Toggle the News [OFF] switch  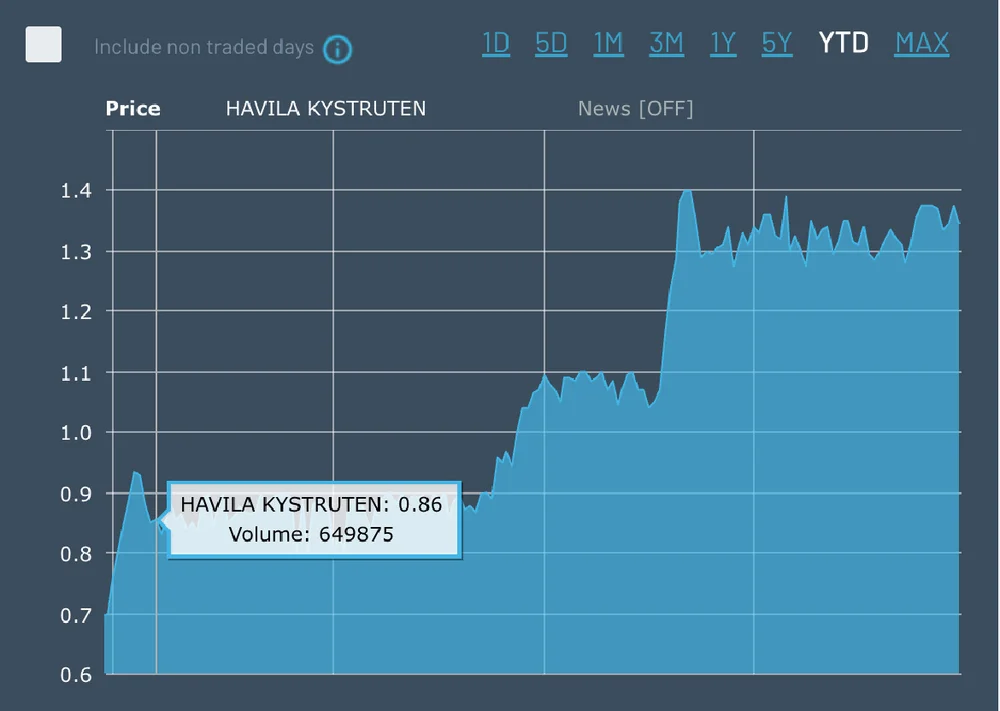click(635, 108)
